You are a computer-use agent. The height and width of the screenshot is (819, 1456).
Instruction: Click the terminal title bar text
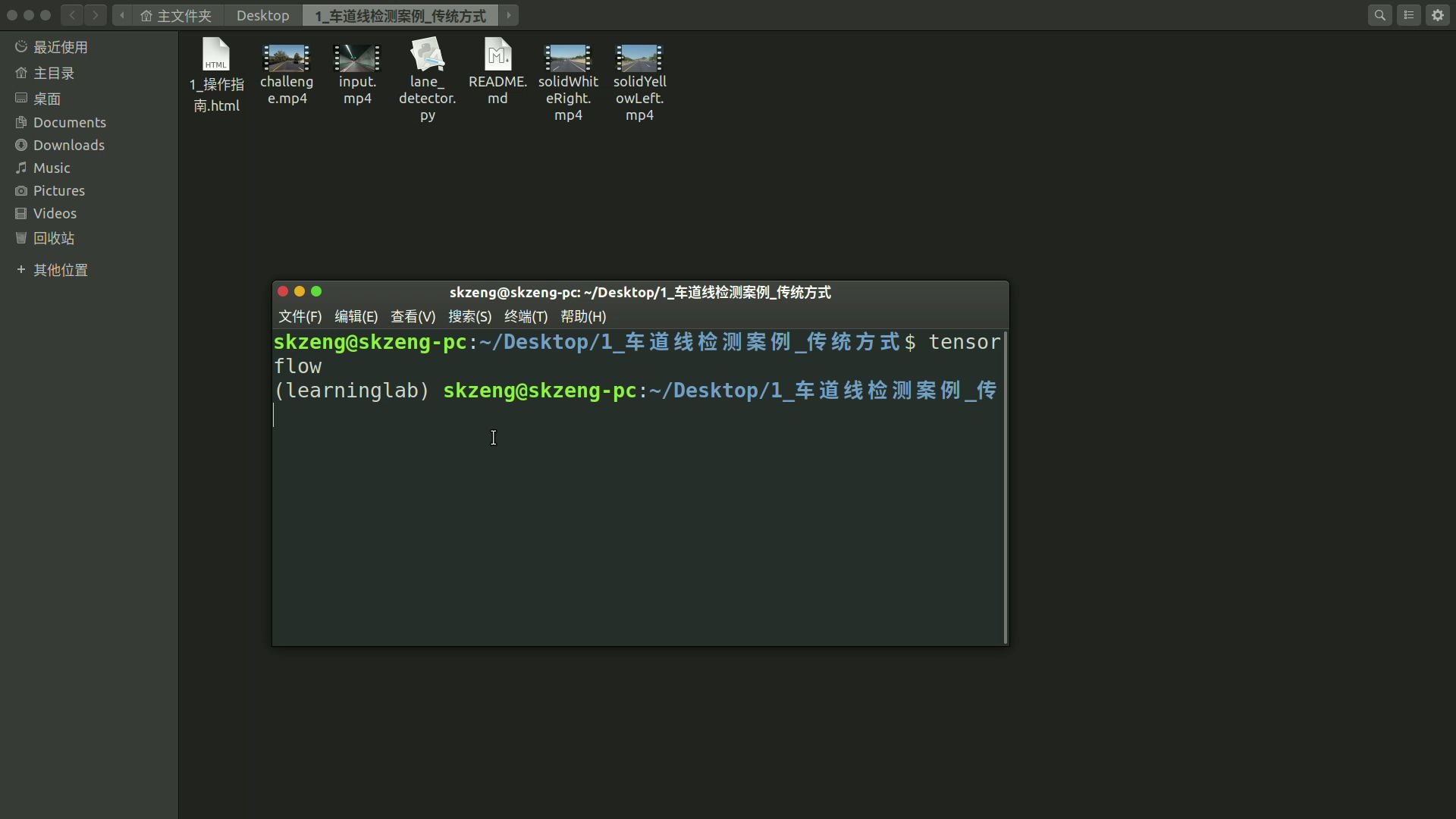[x=640, y=293]
